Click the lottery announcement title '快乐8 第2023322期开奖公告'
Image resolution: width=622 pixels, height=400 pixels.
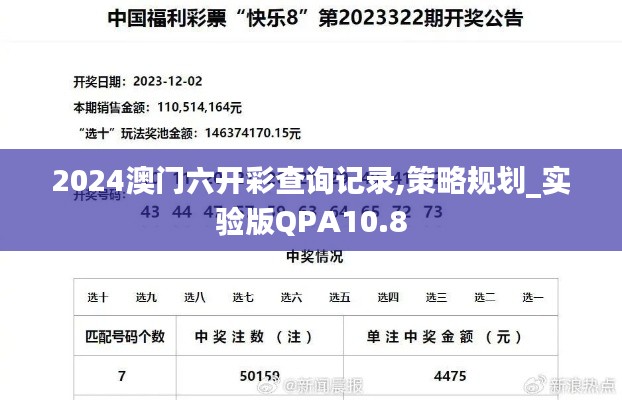point(315,19)
